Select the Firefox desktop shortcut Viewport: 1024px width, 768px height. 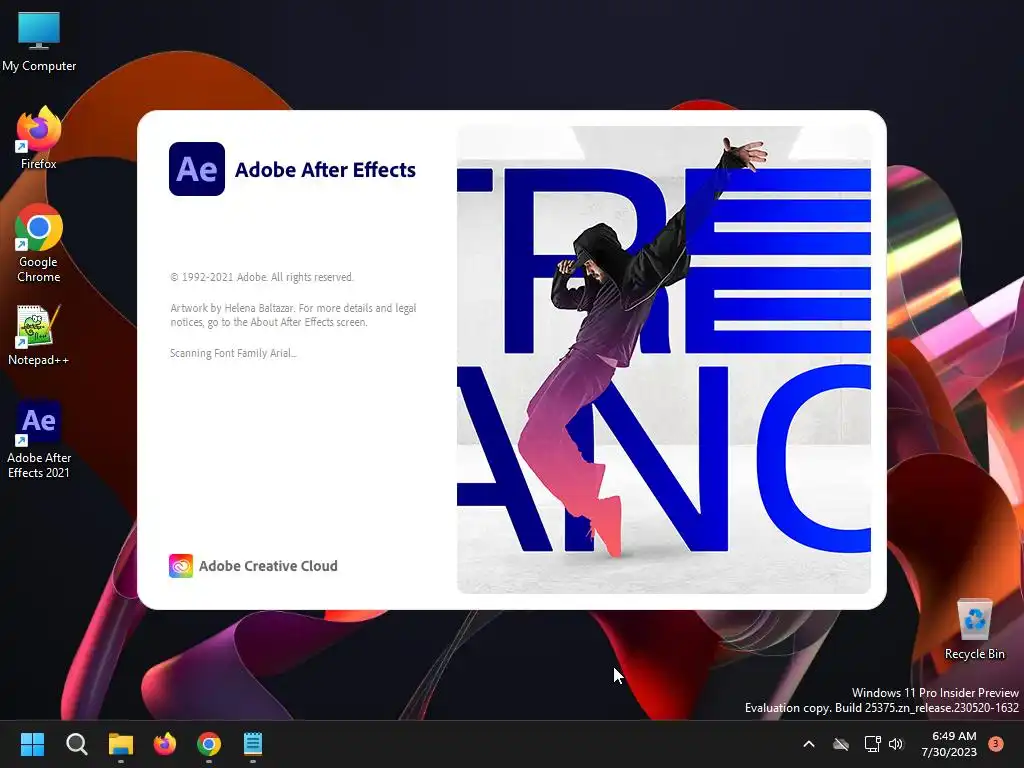pos(39,138)
